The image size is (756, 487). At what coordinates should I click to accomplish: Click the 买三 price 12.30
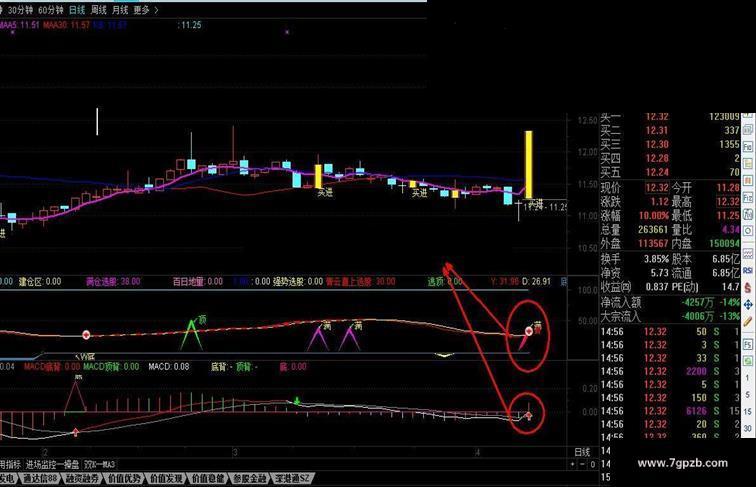657,144
